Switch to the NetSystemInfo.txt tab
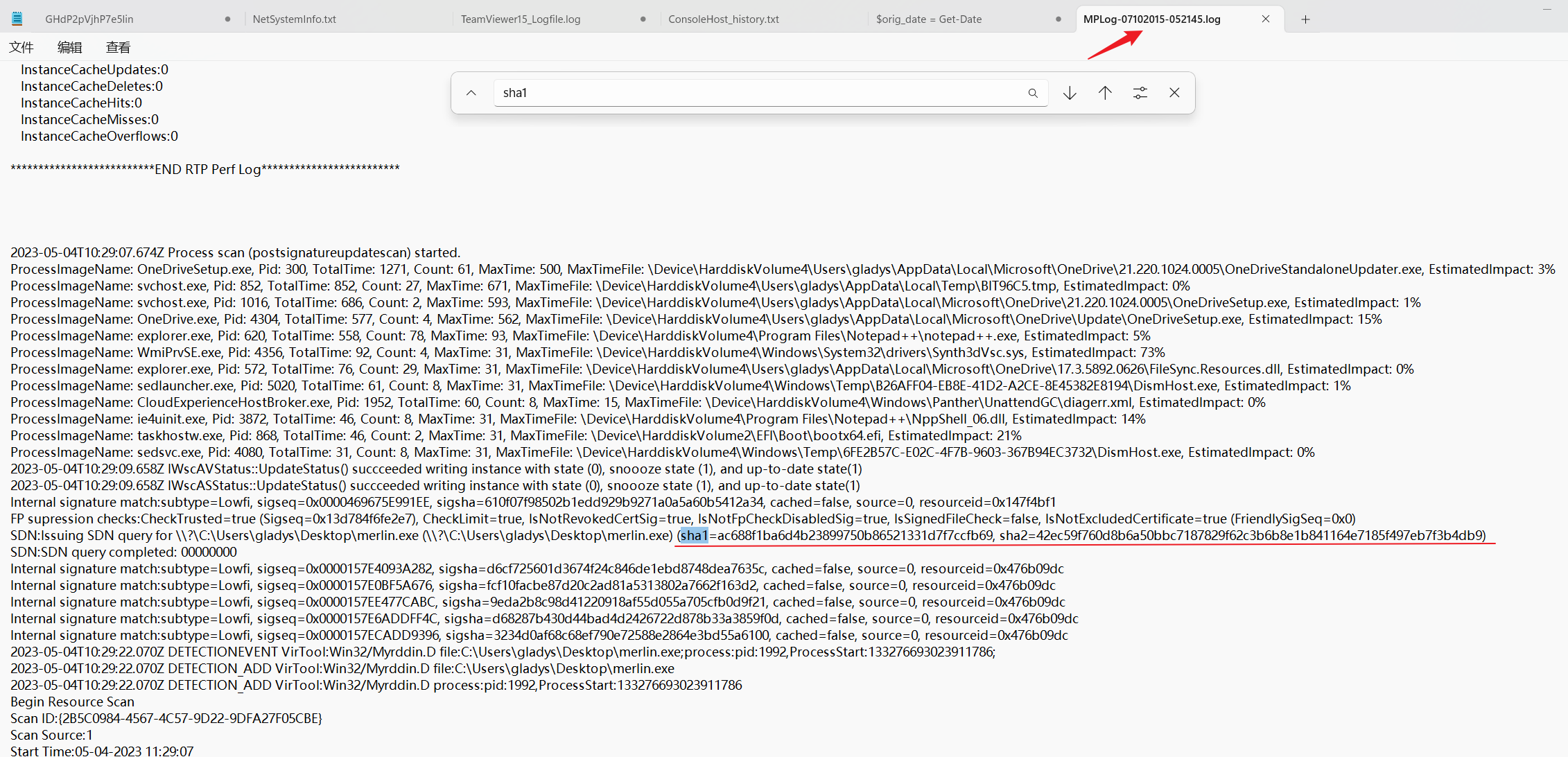 pos(295,19)
